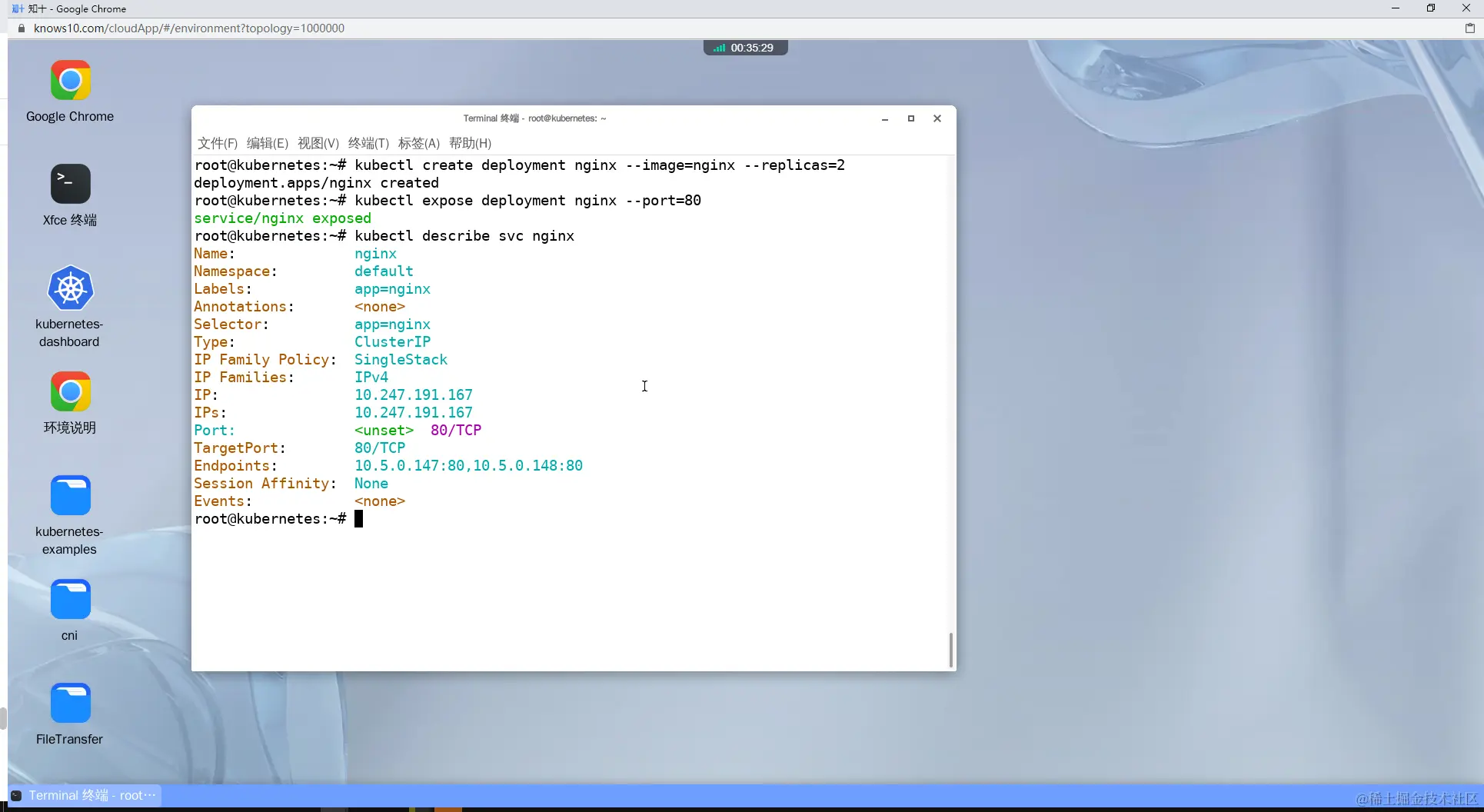Click the IPs value 10.247.191.167
The image size is (1484, 812).
pyautogui.click(x=414, y=413)
